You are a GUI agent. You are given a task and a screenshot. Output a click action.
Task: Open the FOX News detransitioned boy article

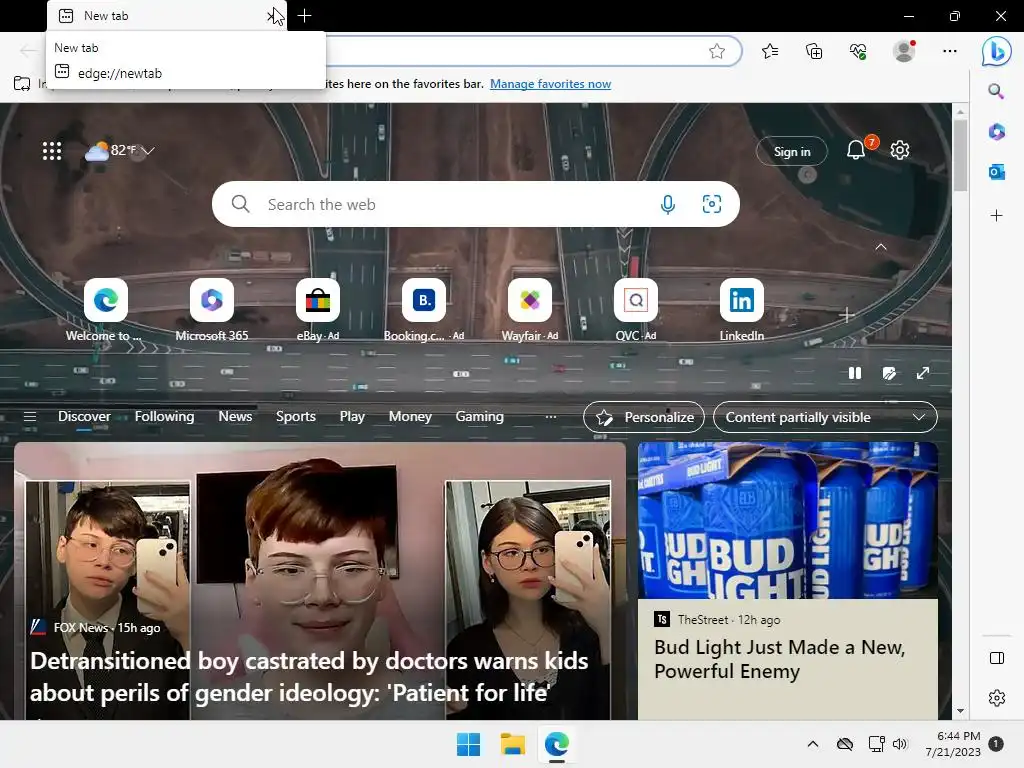tap(309, 677)
